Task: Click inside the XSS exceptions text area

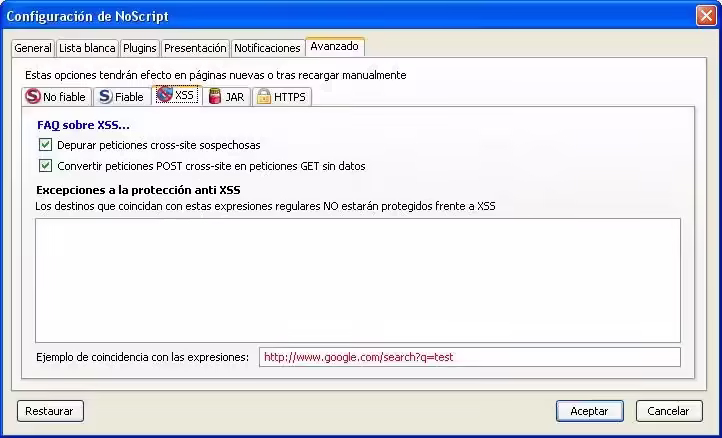Action: tap(358, 280)
